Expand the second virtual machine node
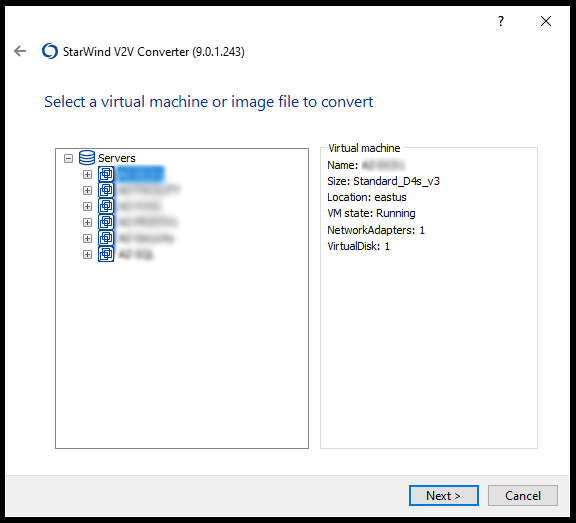The image size is (576, 523). tap(87, 190)
